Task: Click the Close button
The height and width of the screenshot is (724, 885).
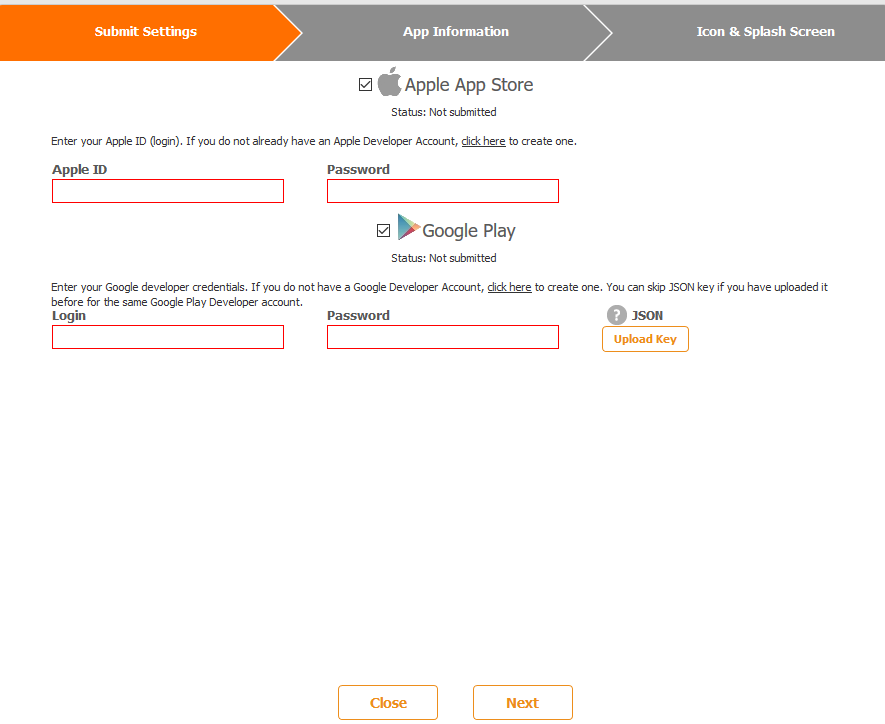Action: tap(388, 703)
